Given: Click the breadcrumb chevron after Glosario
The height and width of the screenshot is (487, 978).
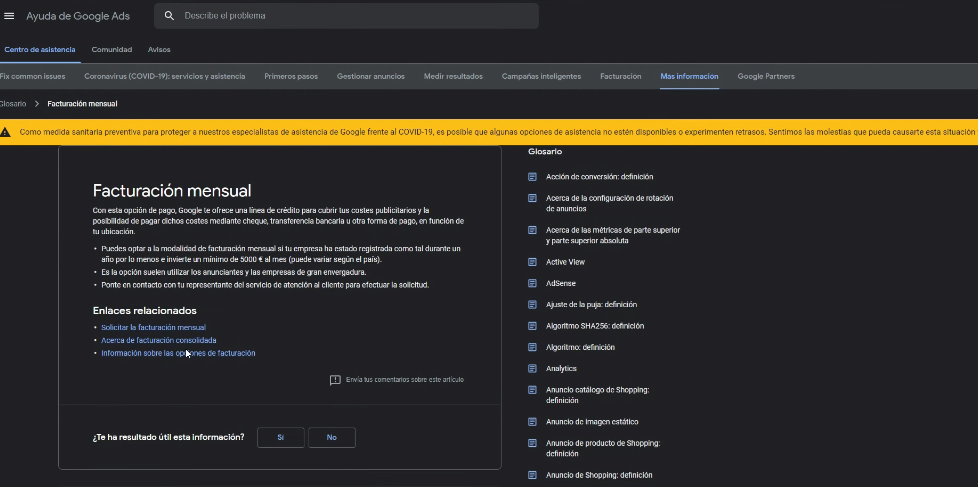Looking at the screenshot, I should click(37, 104).
